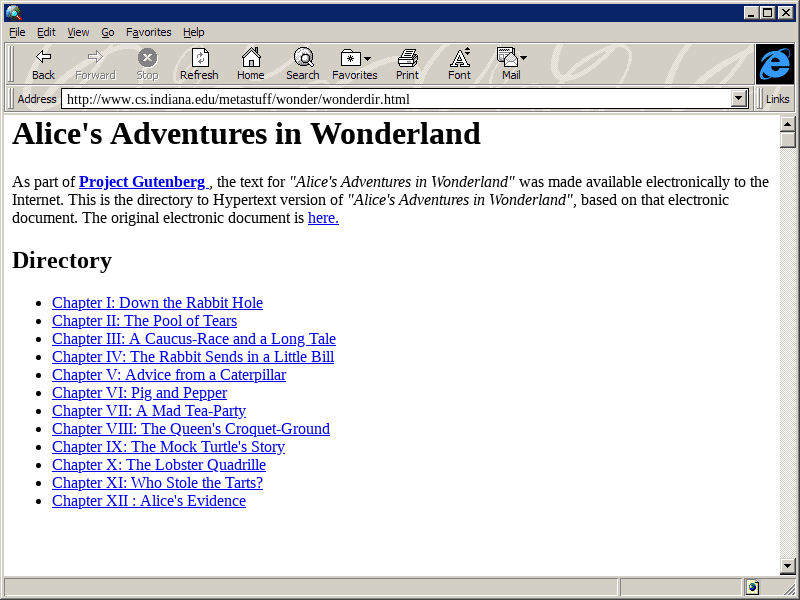Click the Address bar label
Viewport: 800px width, 600px height.
point(37,99)
